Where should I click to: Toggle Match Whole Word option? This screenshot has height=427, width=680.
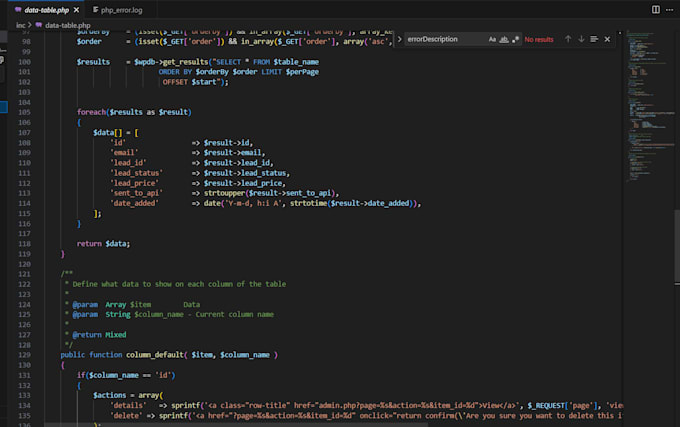pos(503,39)
